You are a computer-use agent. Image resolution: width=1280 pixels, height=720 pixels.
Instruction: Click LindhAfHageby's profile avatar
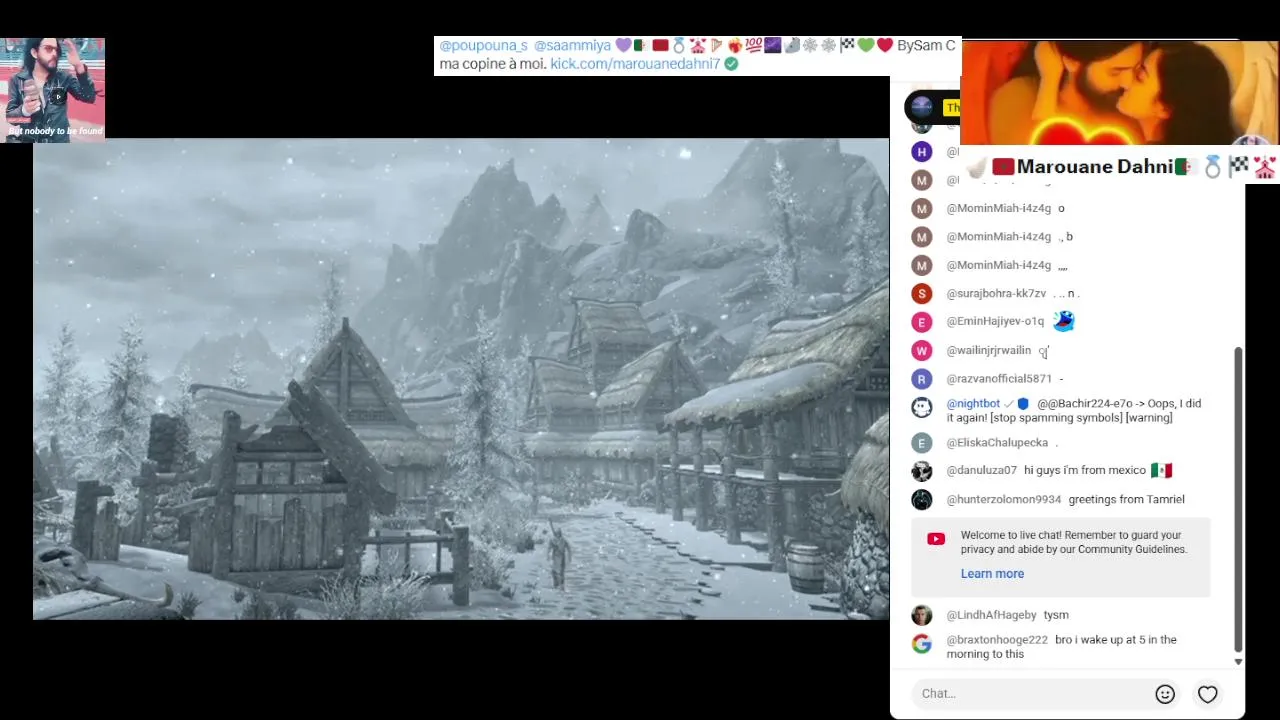pyautogui.click(x=922, y=615)
